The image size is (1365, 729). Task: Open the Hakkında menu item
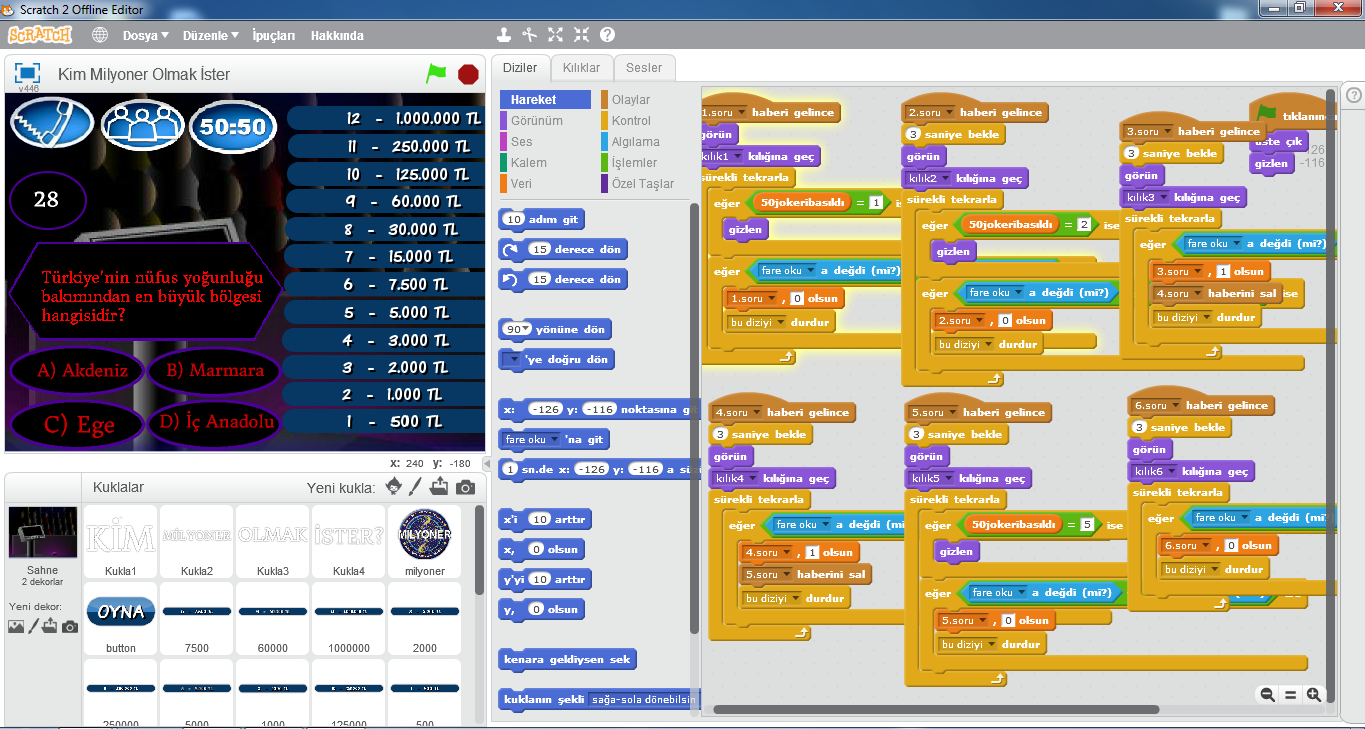(337, 35)
